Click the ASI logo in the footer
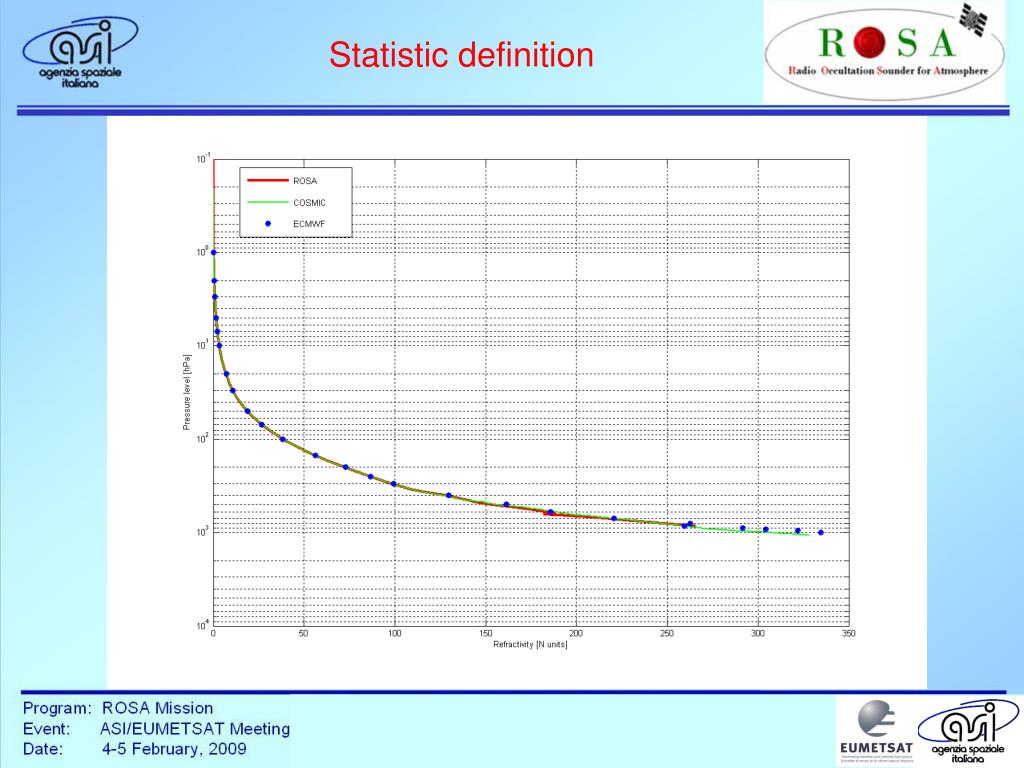Image resolution: width=1024 pixels, height=768 pixels. pyautogui.click(x=968, y=731)
